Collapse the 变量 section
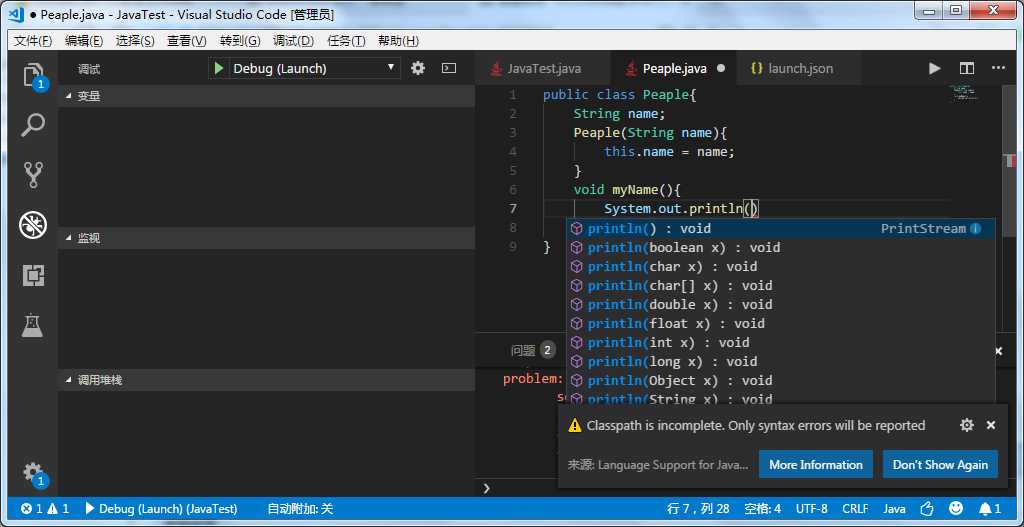Viewport: 1024px width, 527px height. coord(266,96)
